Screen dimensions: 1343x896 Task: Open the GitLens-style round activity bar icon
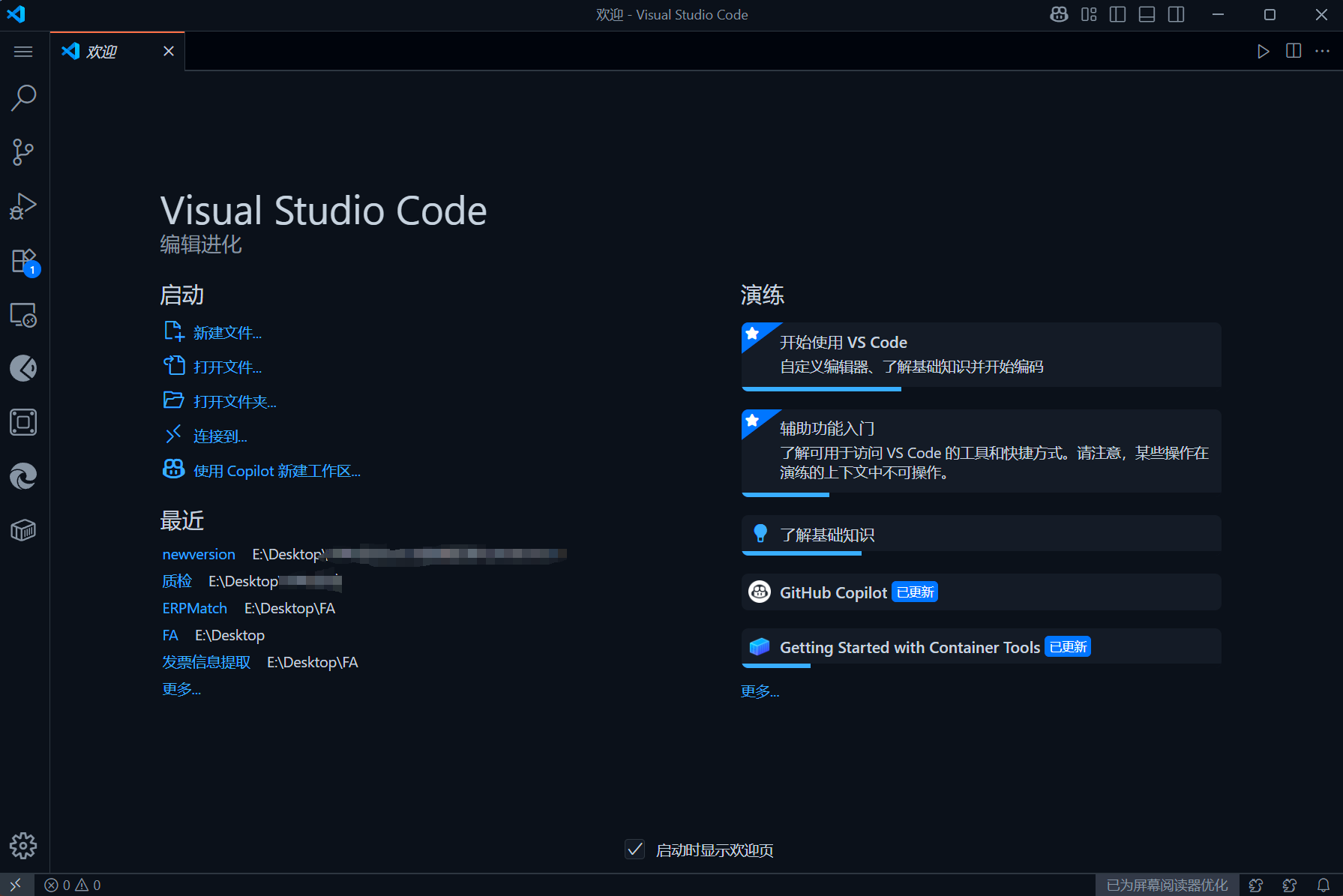pos(23,368)
